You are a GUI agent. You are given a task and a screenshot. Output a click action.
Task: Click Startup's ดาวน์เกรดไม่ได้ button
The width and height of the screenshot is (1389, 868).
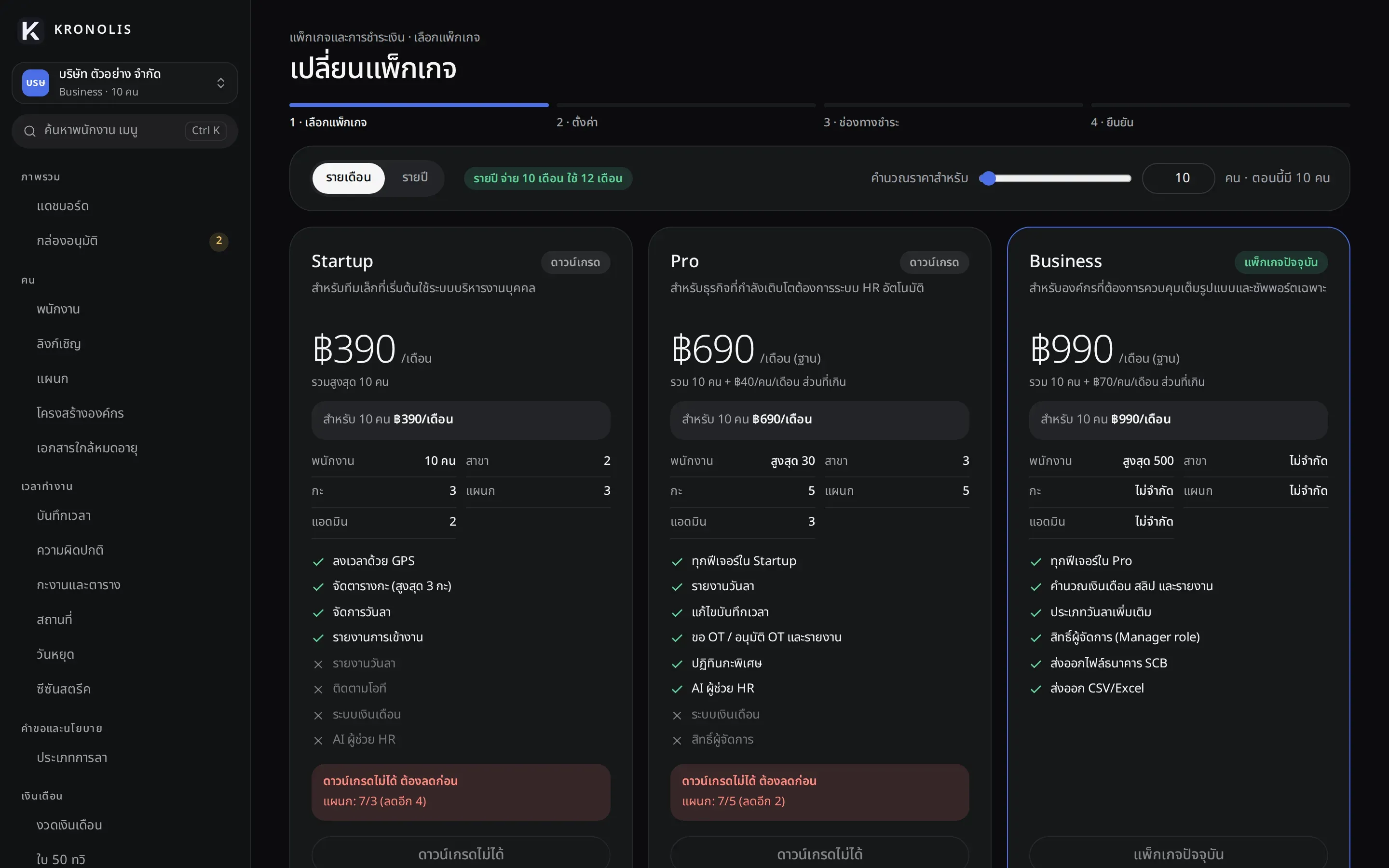(461, 854)
